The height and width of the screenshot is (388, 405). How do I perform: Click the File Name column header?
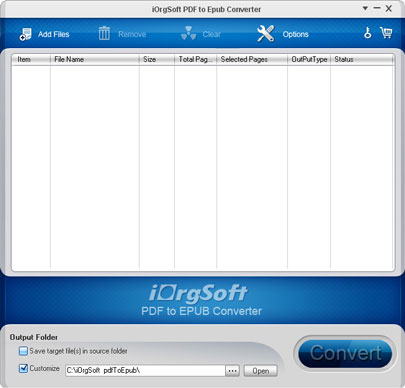(95, 59)
